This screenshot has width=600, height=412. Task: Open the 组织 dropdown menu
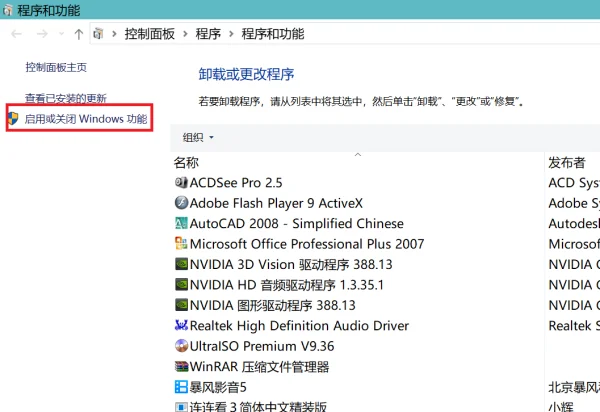[x=198, y=137]
